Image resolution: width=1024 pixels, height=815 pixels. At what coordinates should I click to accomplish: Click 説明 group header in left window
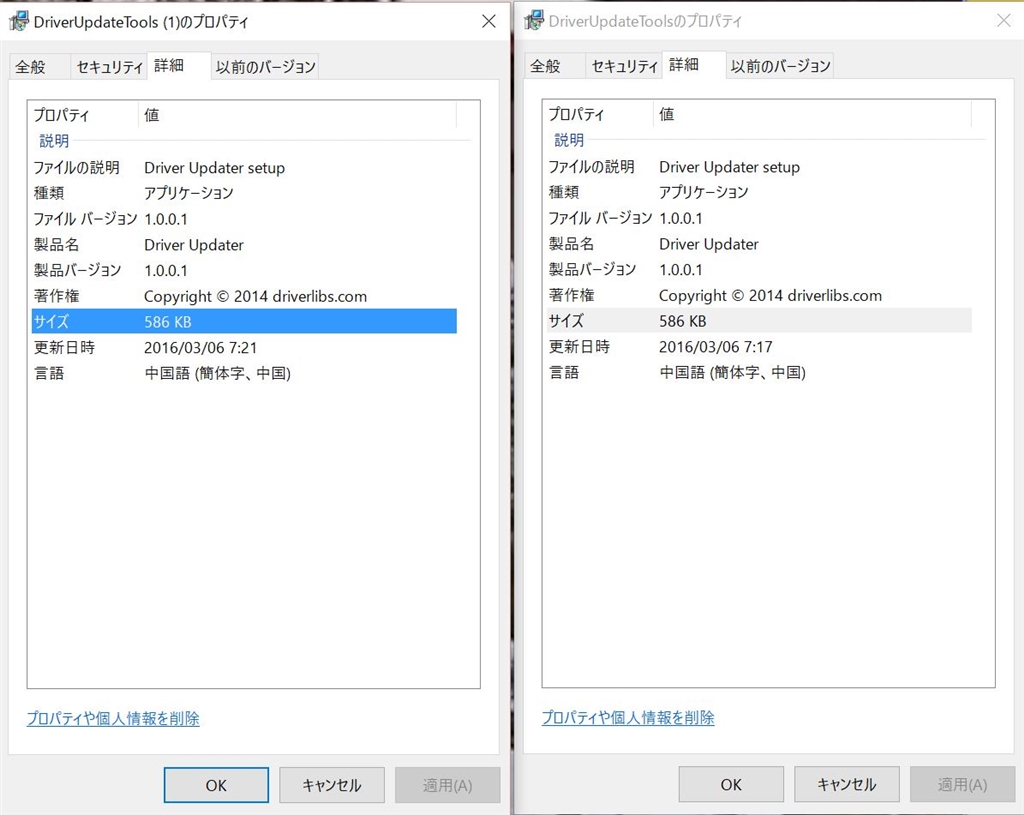54,141
